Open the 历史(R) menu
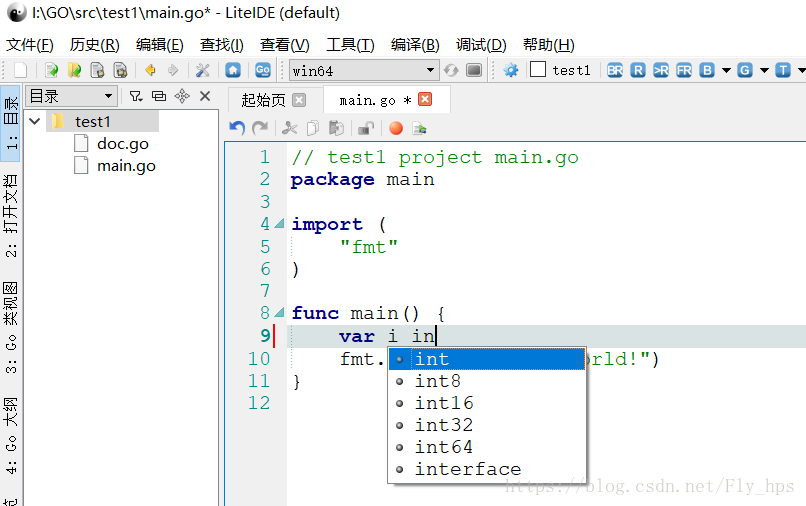The image size is (806, 506). pyautogui.click(x=95, y=45)
